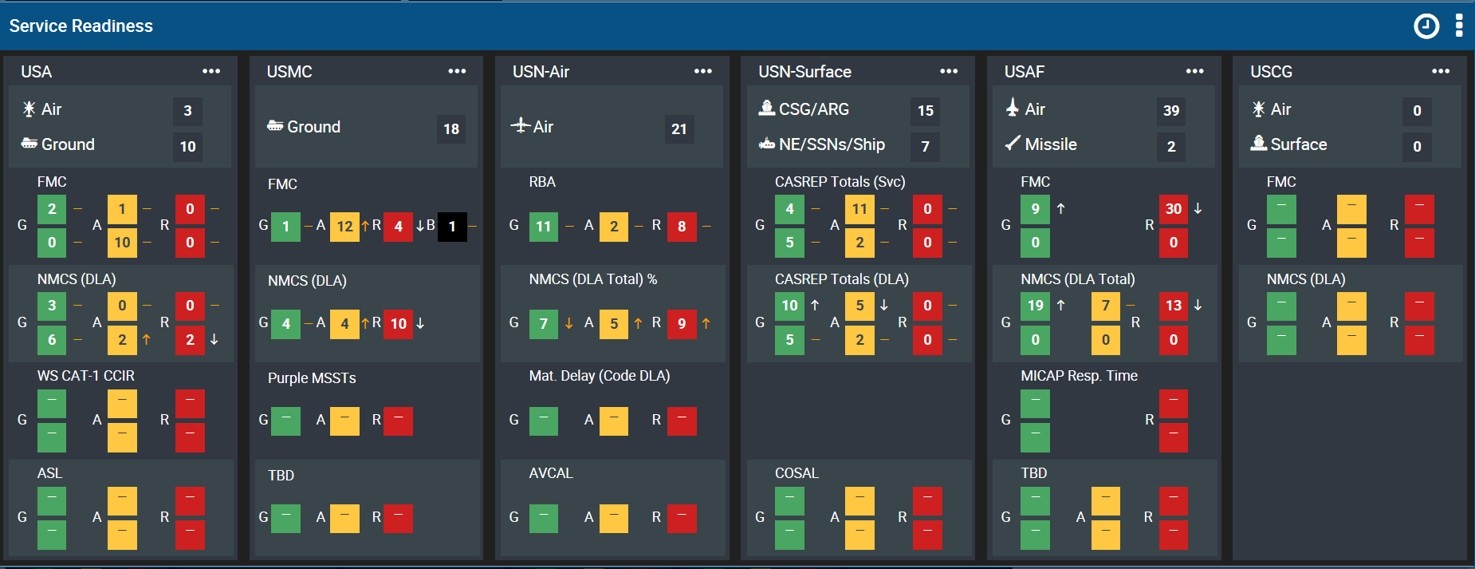Select USA FMC amber tile 10
This screenshot has width=1475, height=569.
[122, 243]
